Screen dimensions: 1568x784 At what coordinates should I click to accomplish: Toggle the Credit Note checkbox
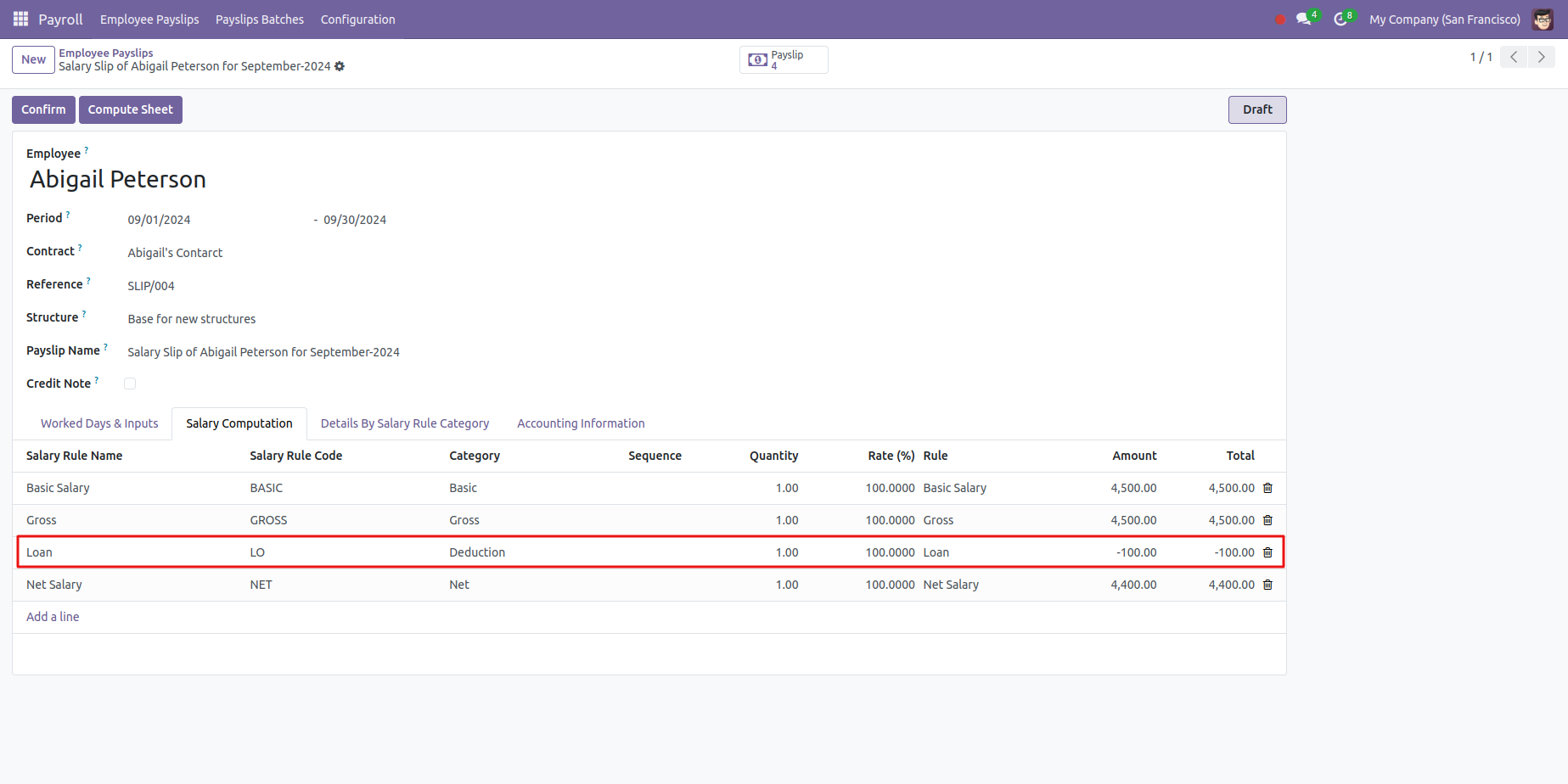[130, 384]
